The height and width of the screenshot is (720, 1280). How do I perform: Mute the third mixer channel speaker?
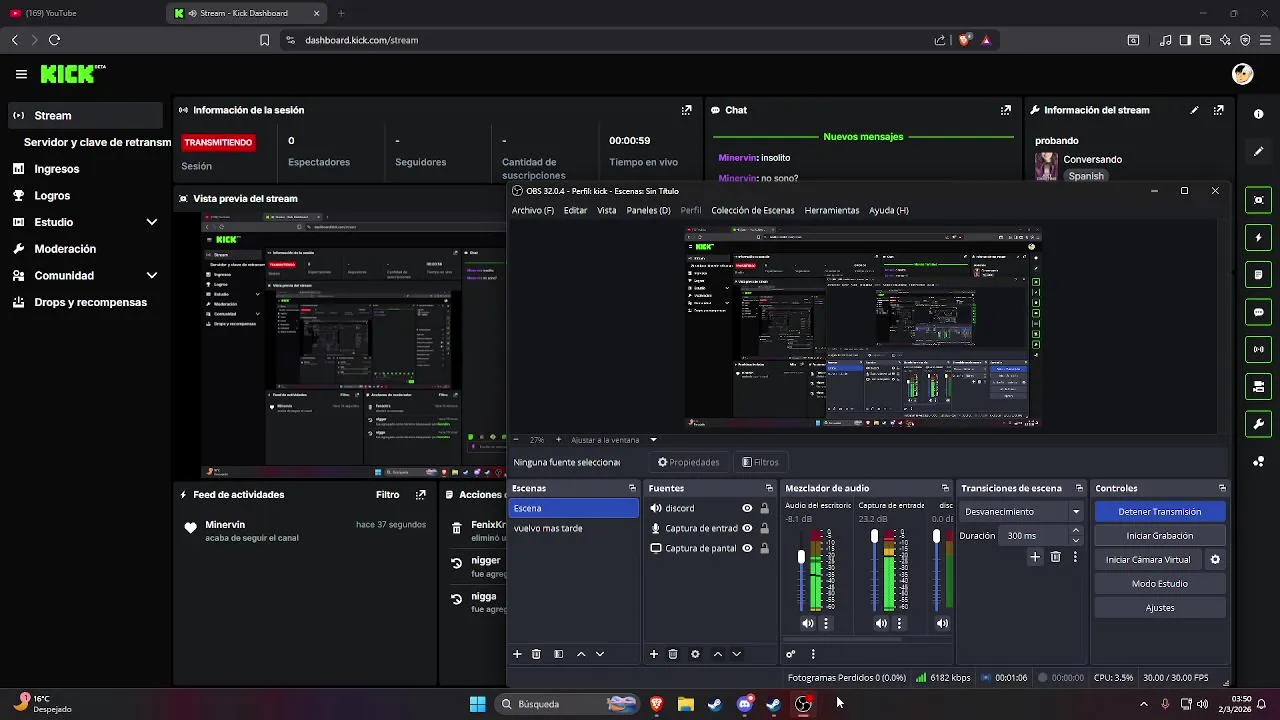942,623
